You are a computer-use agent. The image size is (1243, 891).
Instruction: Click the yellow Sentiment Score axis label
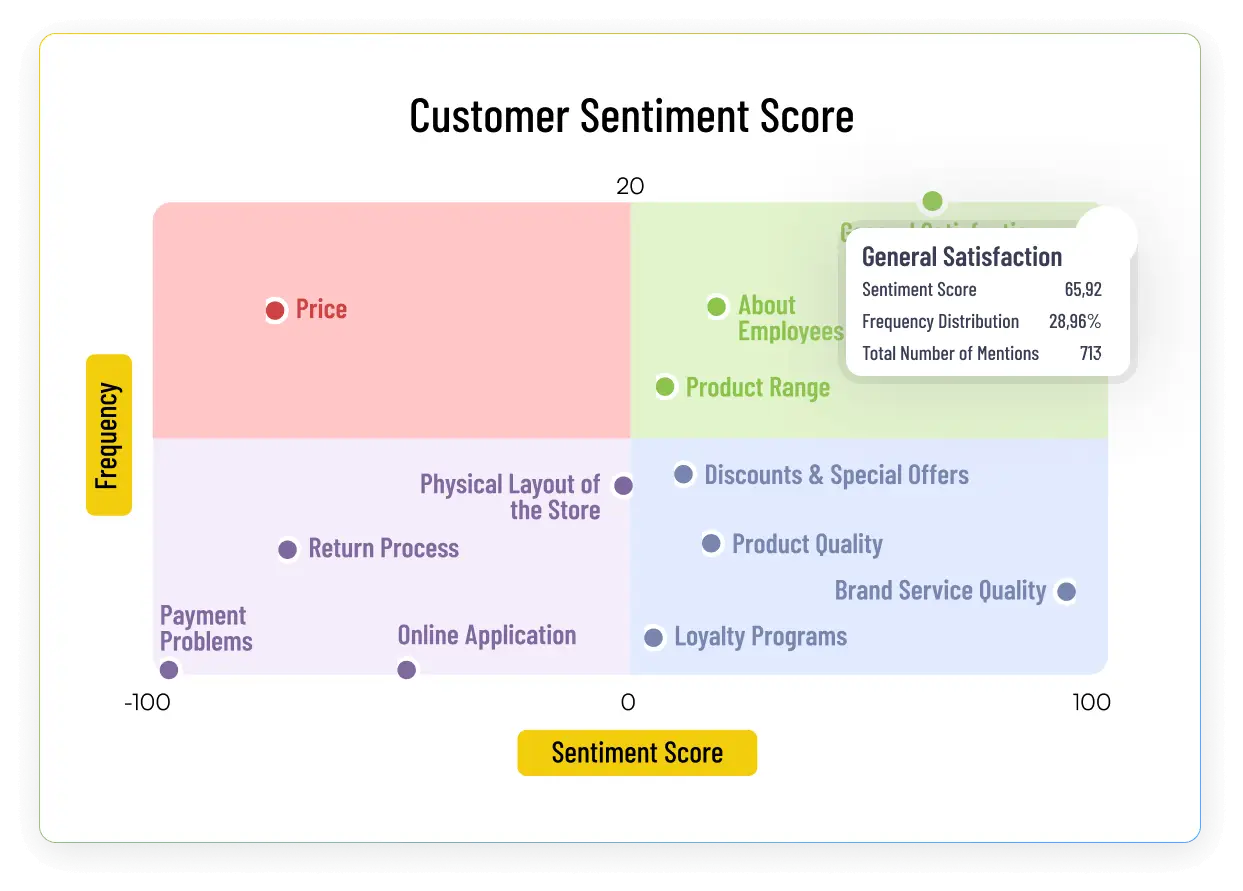637,753
